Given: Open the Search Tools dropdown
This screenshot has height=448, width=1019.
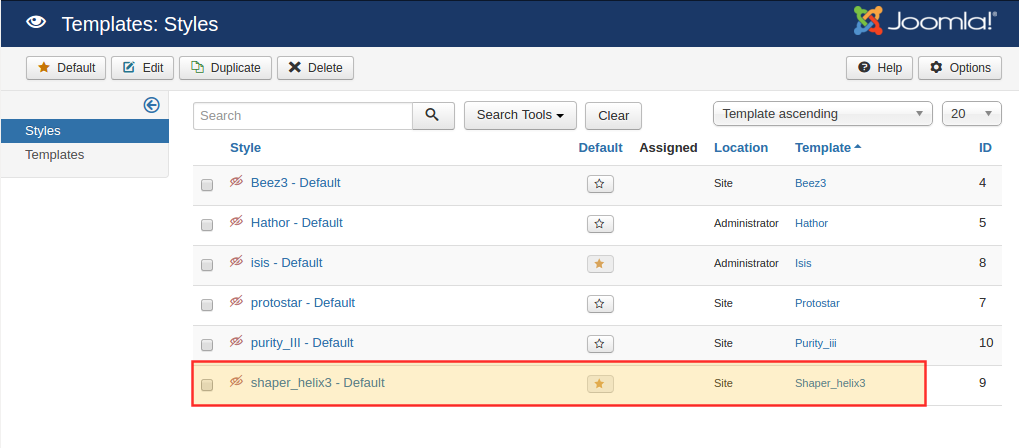Looking at the screenshot, I should pyautogui.click(x=520, y=115).
